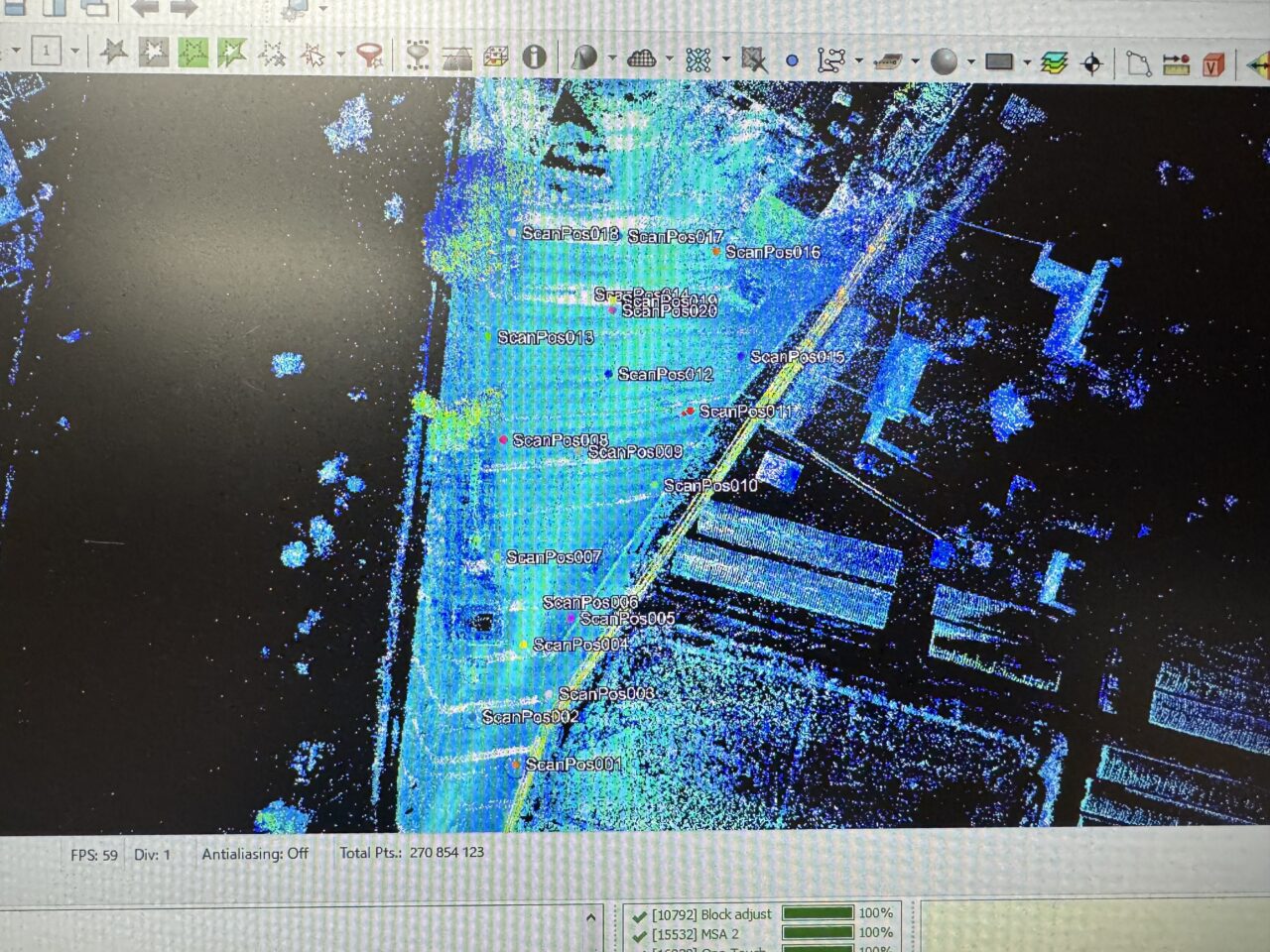Select the [15532] MSA 2 task row
Screen dimensions: 1270x952
762,933
